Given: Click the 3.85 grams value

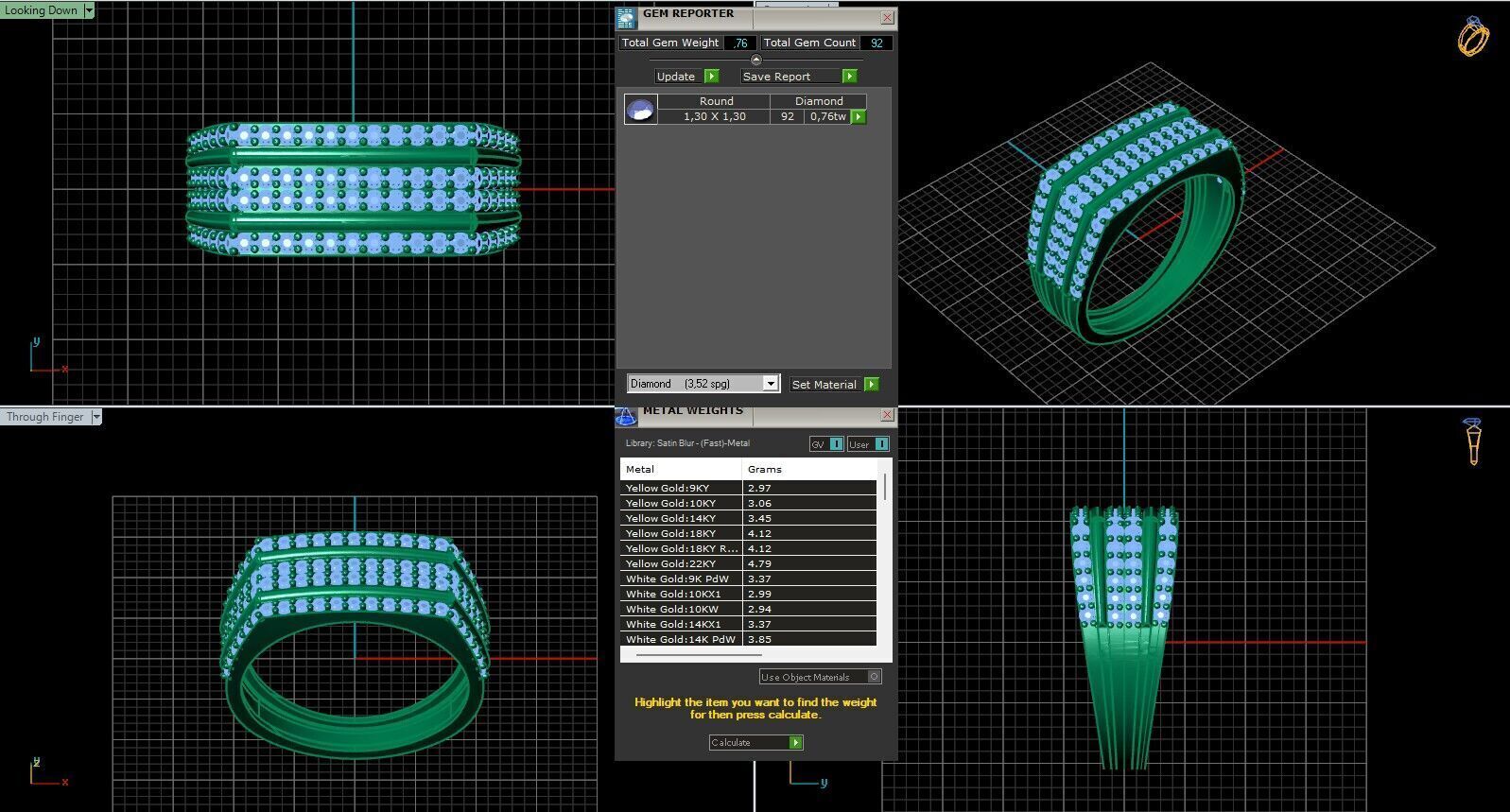Looking at the screenshot, I should (759, 639).
